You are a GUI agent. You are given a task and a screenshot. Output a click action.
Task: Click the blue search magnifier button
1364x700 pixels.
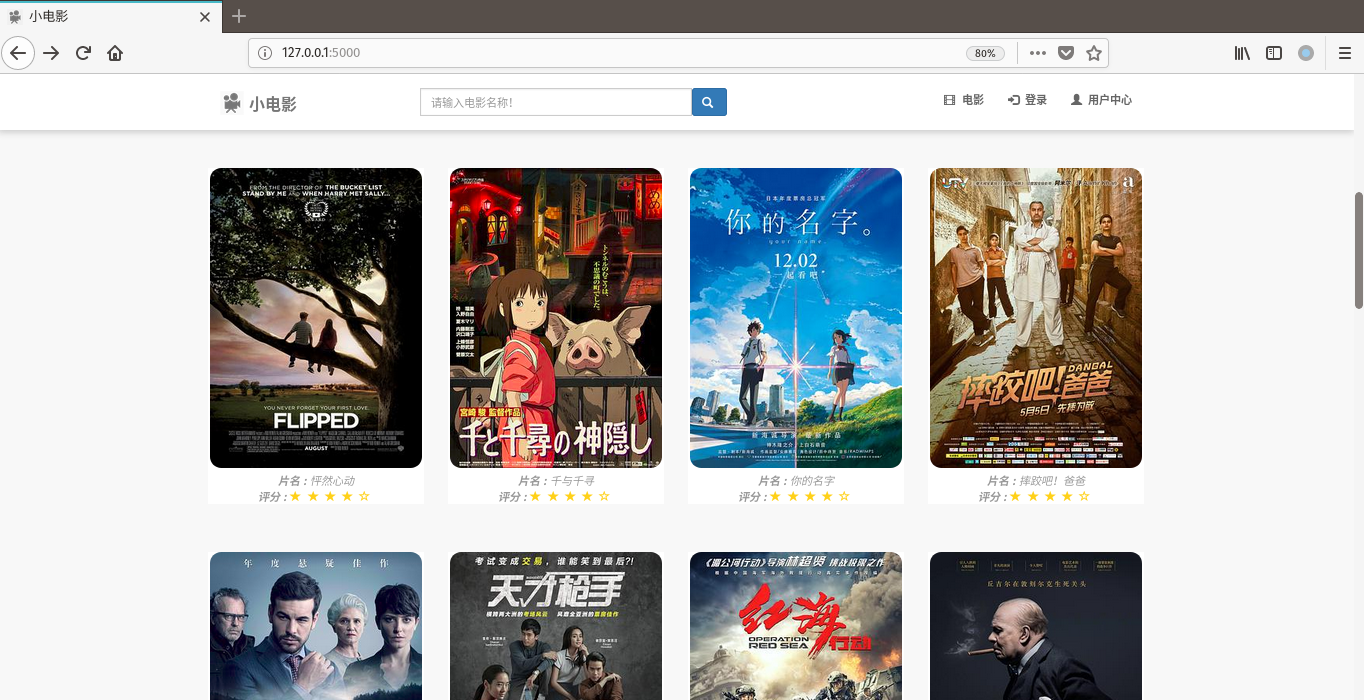click(709, 102)
